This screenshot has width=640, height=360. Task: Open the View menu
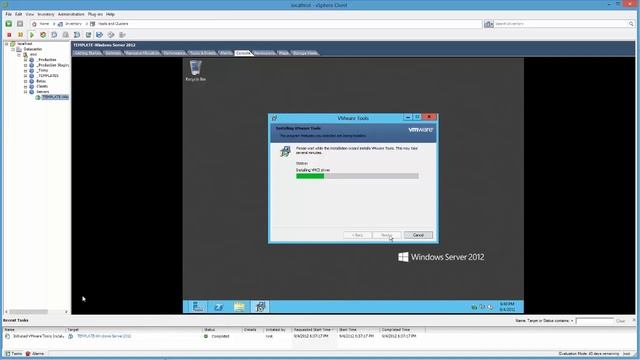coord(30,14)
